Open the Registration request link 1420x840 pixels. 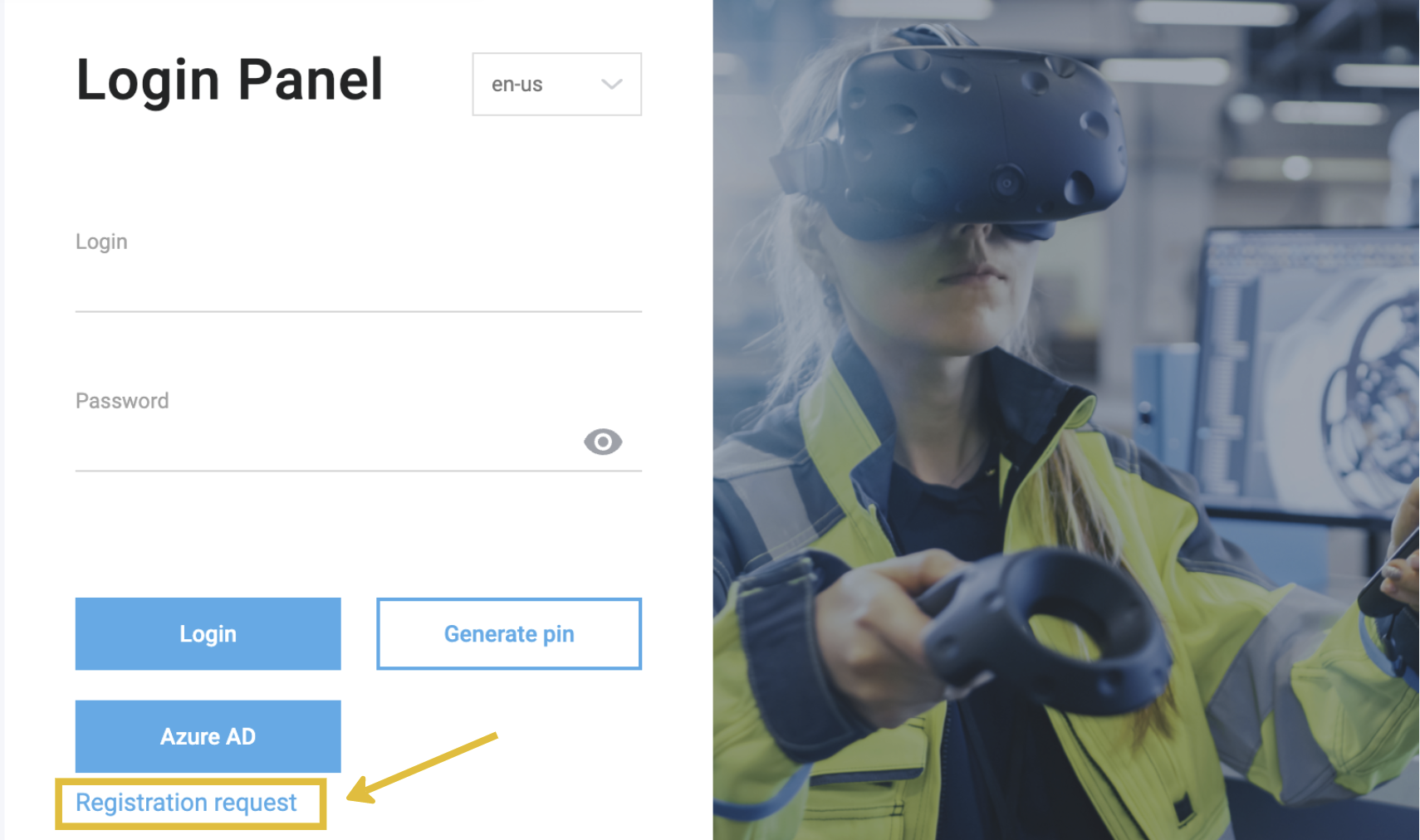(x=186, y=803)
